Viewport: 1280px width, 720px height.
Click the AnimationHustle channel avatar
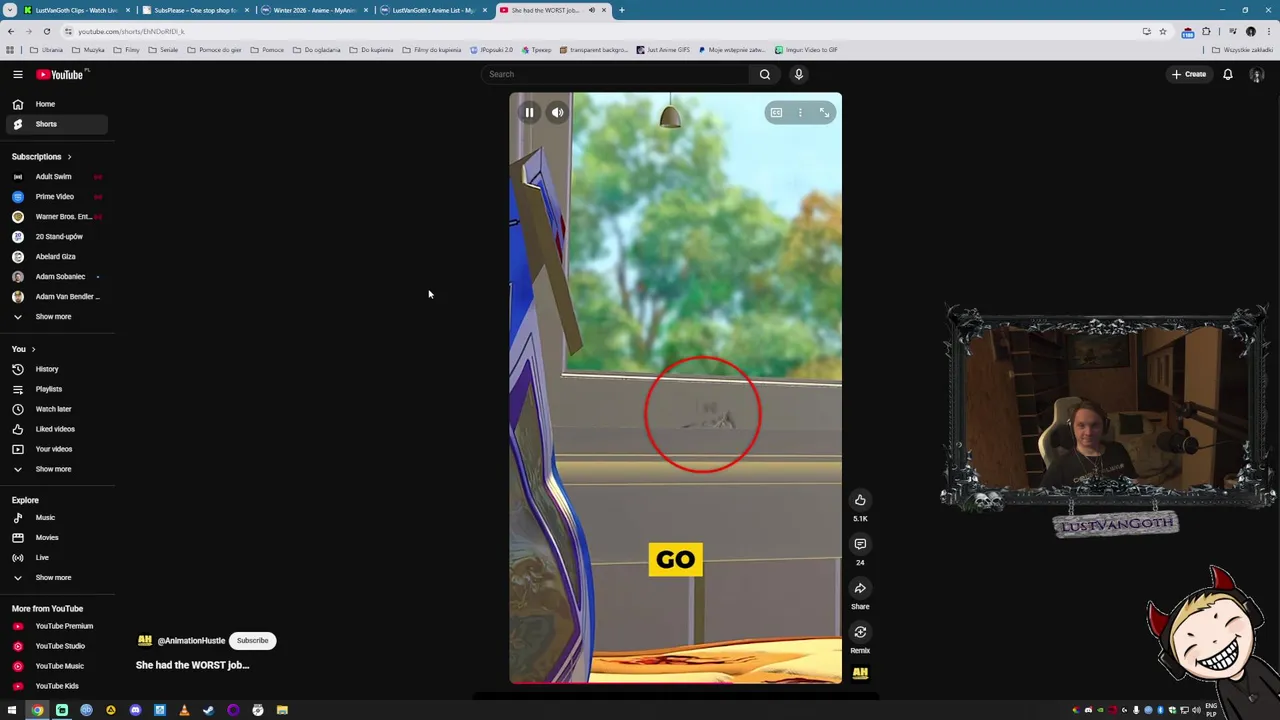point(145,641)
